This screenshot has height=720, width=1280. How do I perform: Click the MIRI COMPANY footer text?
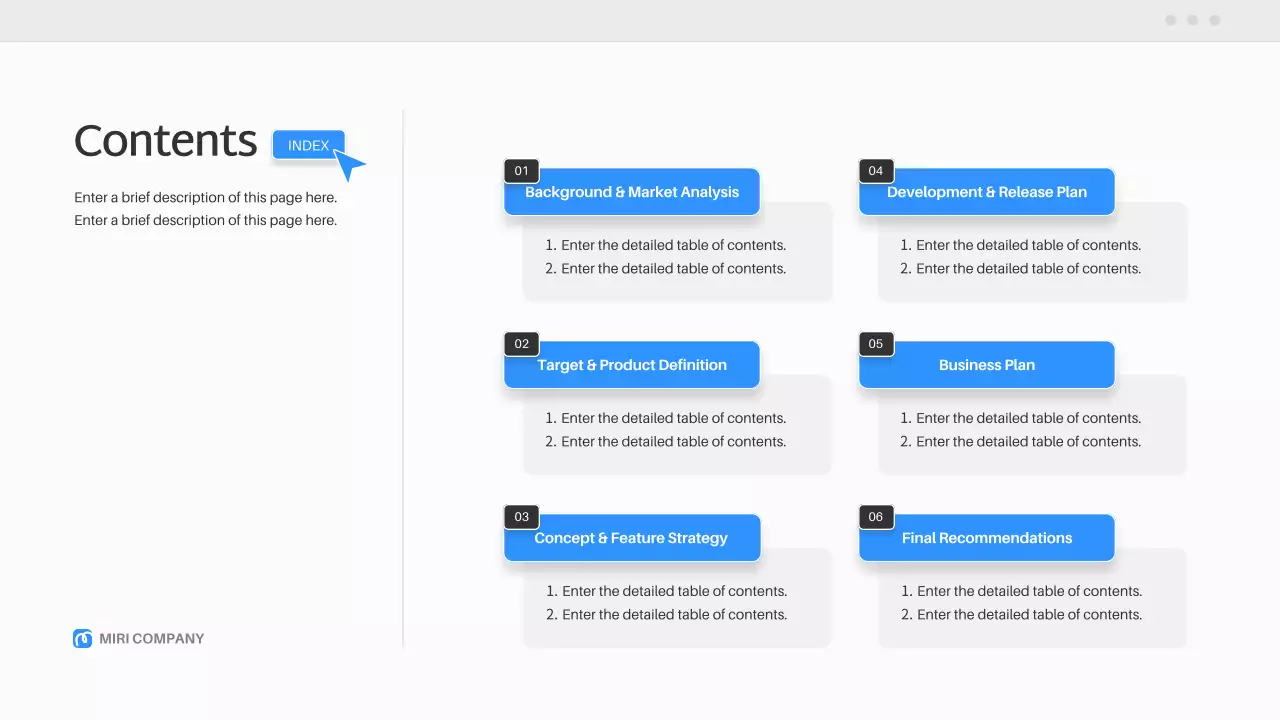click(152, 639)
